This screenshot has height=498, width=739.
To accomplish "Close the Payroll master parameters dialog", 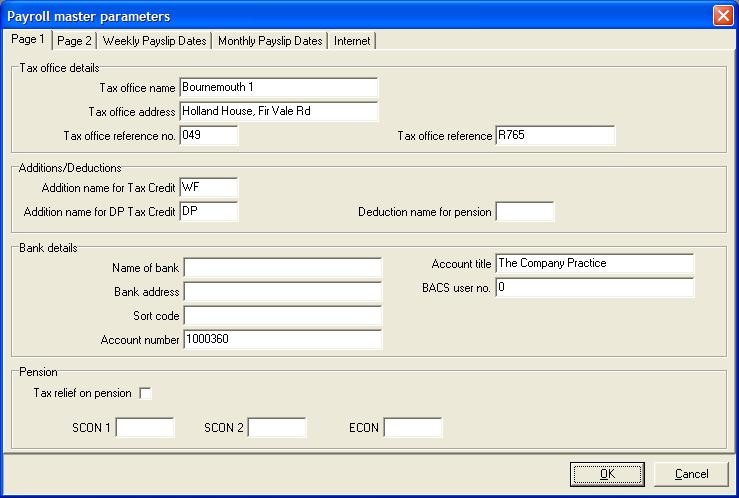I will tap(723, 16).
